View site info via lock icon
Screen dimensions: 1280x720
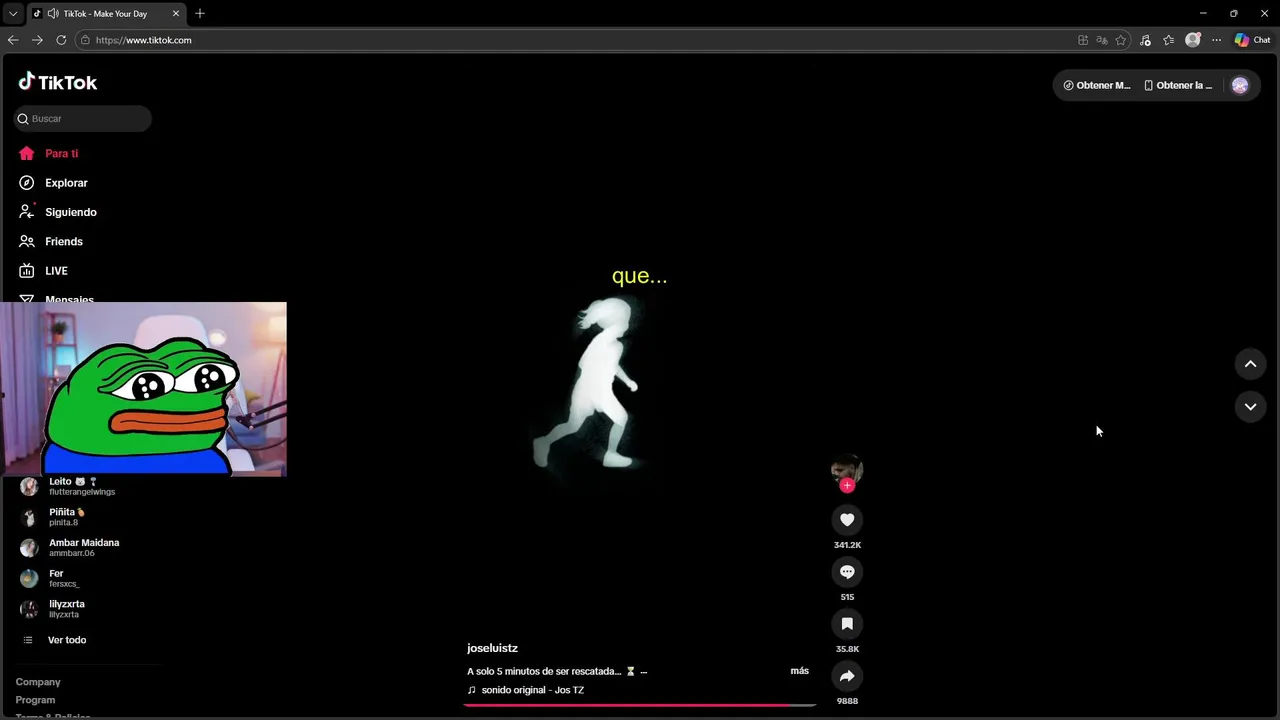coord(85,40)
